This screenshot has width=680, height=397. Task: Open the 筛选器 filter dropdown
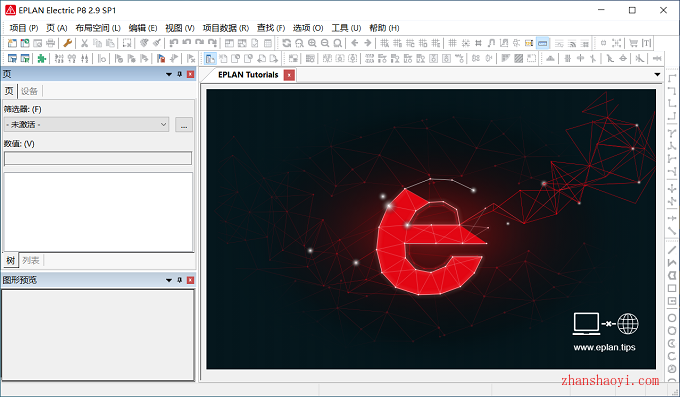click(86, 125)
